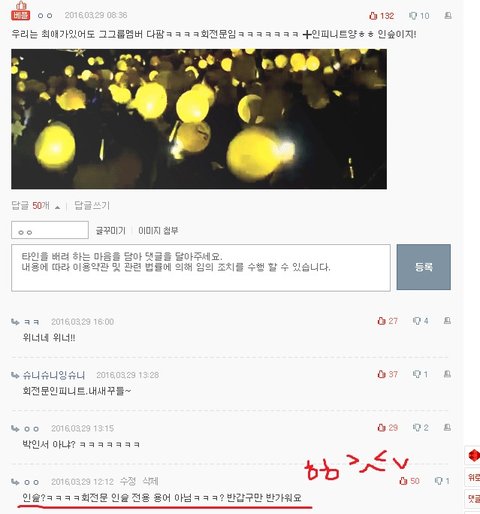Viewport: 480px width, 514px height.
Task: Report the top best comment
Action: click(x=448, y=15)
